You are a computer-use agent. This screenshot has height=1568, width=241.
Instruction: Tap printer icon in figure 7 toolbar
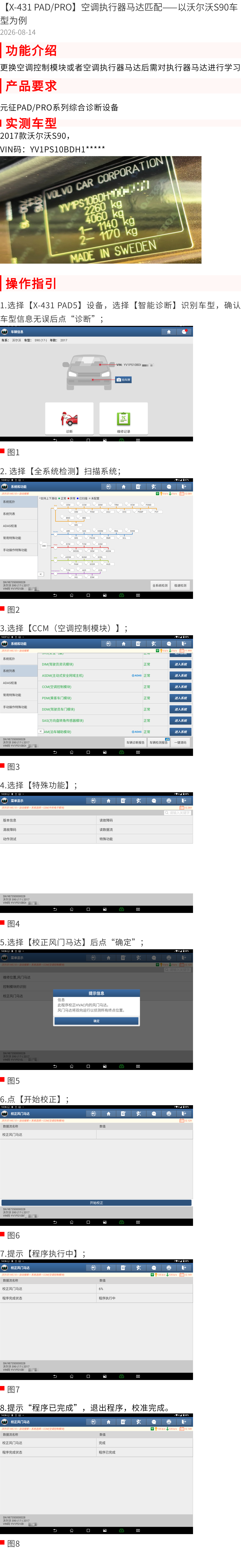tap(168, 1268)
